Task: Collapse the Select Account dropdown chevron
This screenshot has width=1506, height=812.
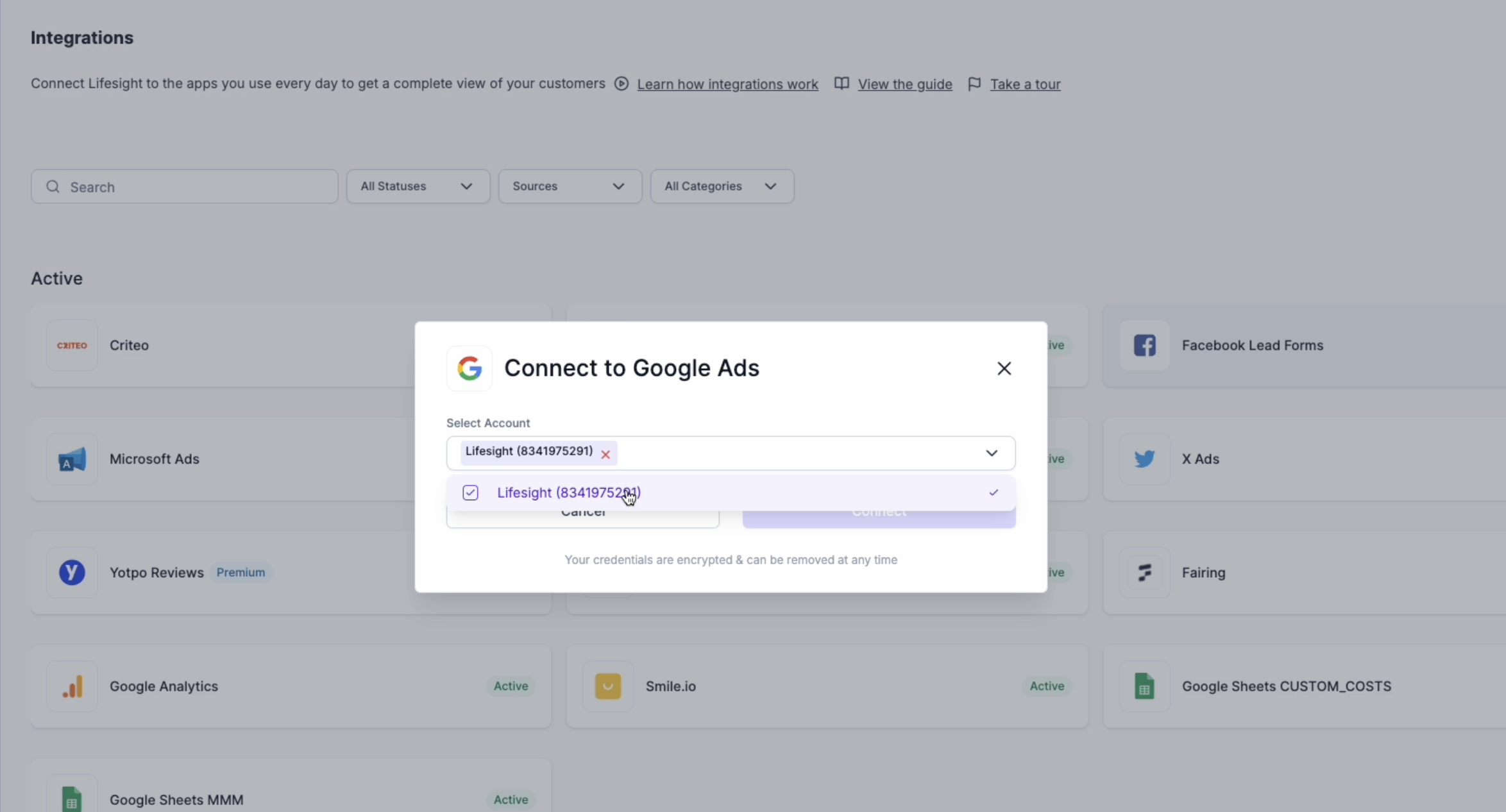Action: tap(991, 453)
